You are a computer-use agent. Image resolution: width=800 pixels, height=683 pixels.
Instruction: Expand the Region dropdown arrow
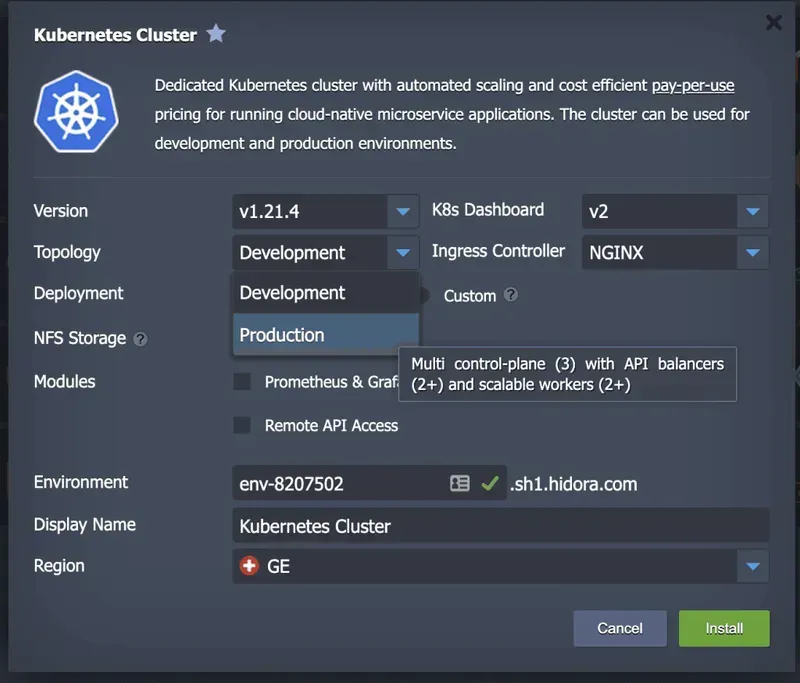pos(752,567)
